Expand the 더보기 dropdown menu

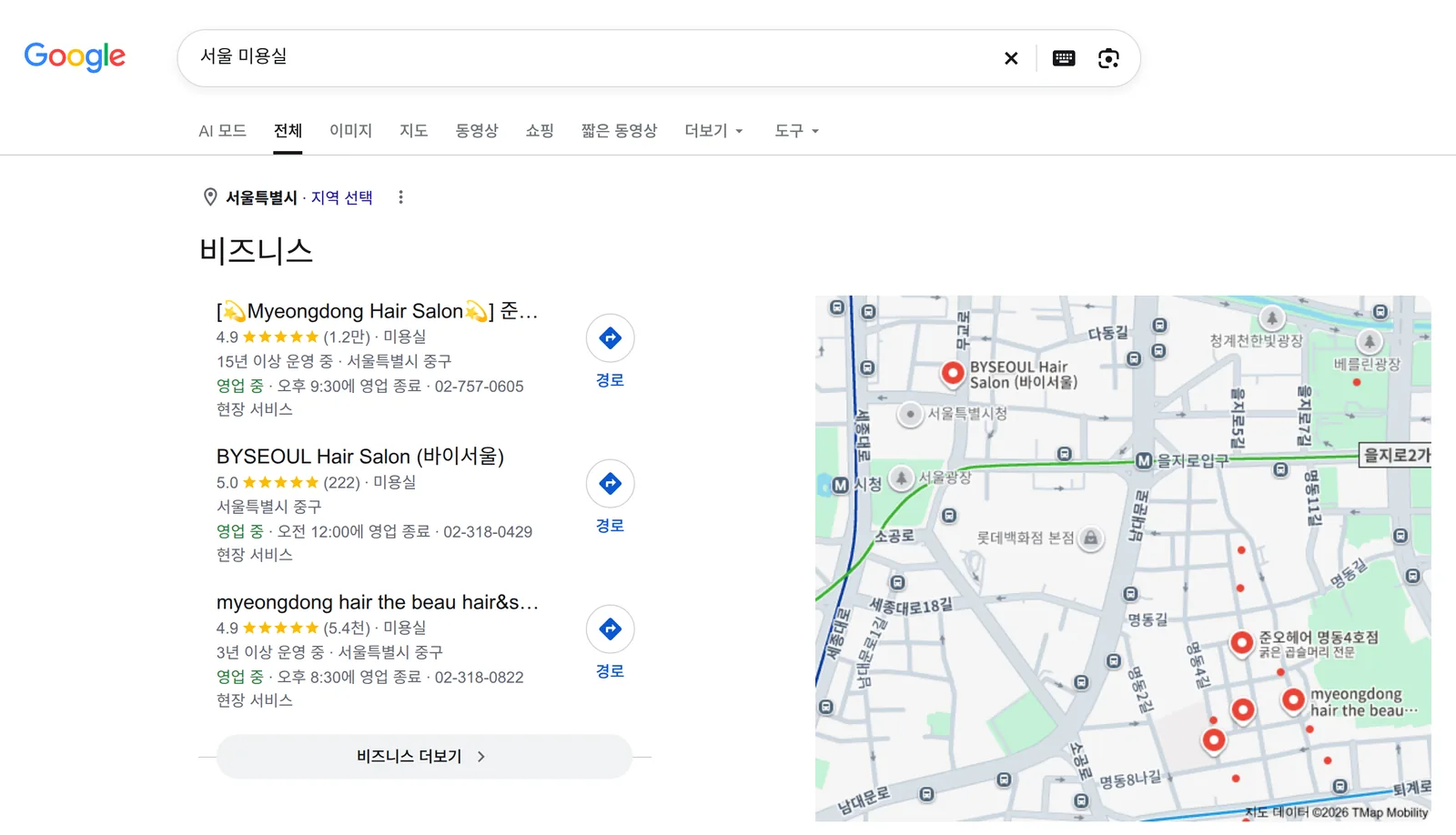tap(714, 131)
